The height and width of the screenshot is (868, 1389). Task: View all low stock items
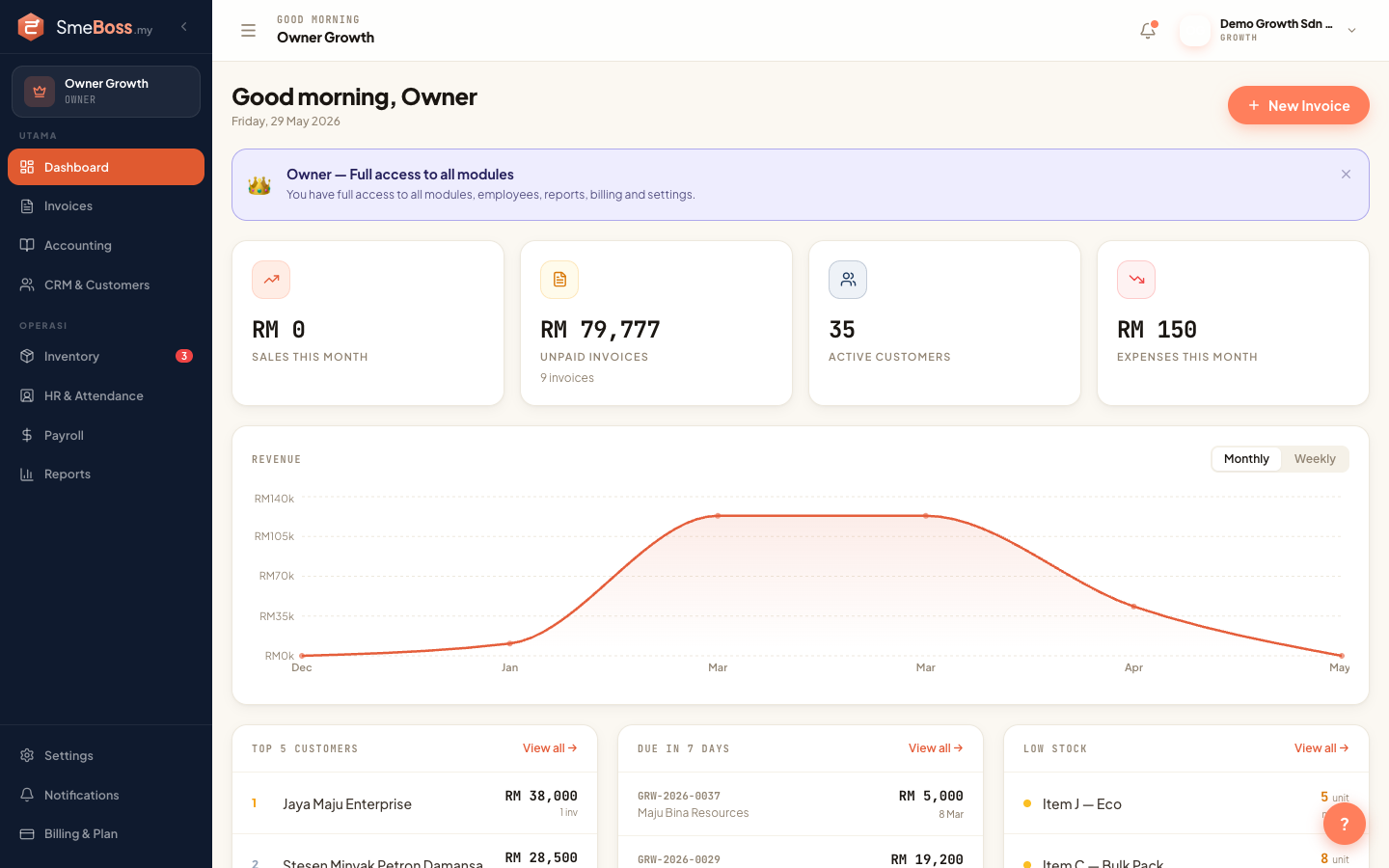[x=1321, y=748]
